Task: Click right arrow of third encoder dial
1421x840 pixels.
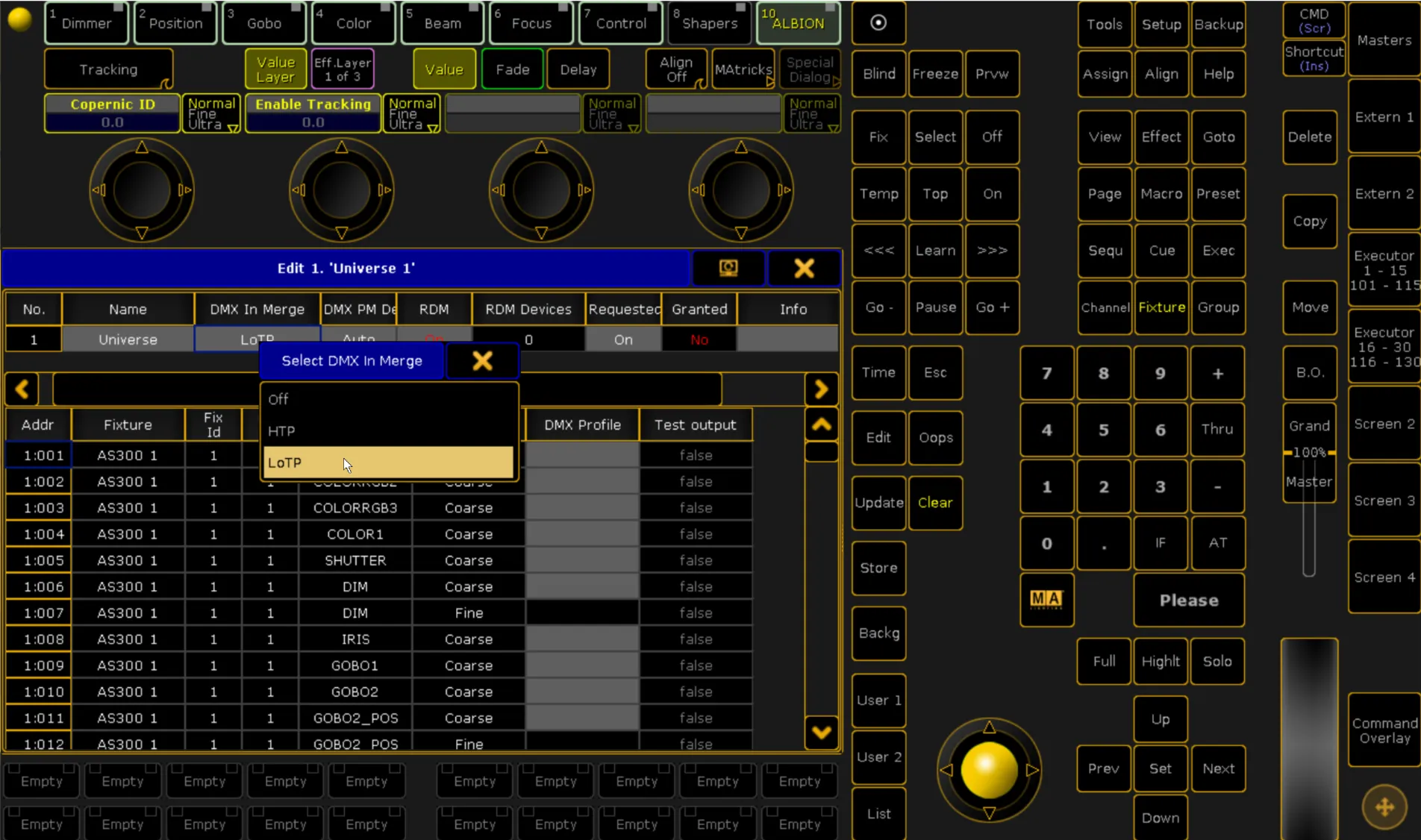Action: coord(584,190)
